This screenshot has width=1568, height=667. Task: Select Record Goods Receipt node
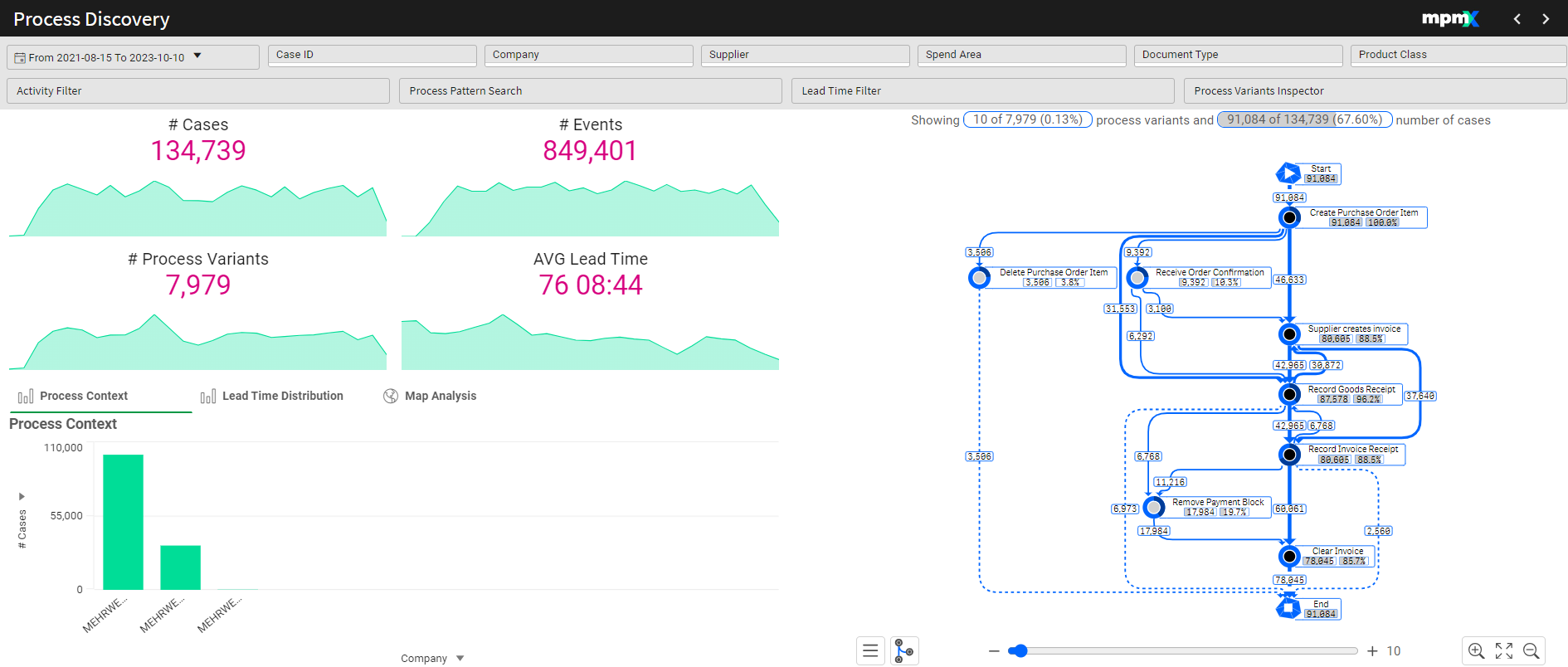[1289, 394]
